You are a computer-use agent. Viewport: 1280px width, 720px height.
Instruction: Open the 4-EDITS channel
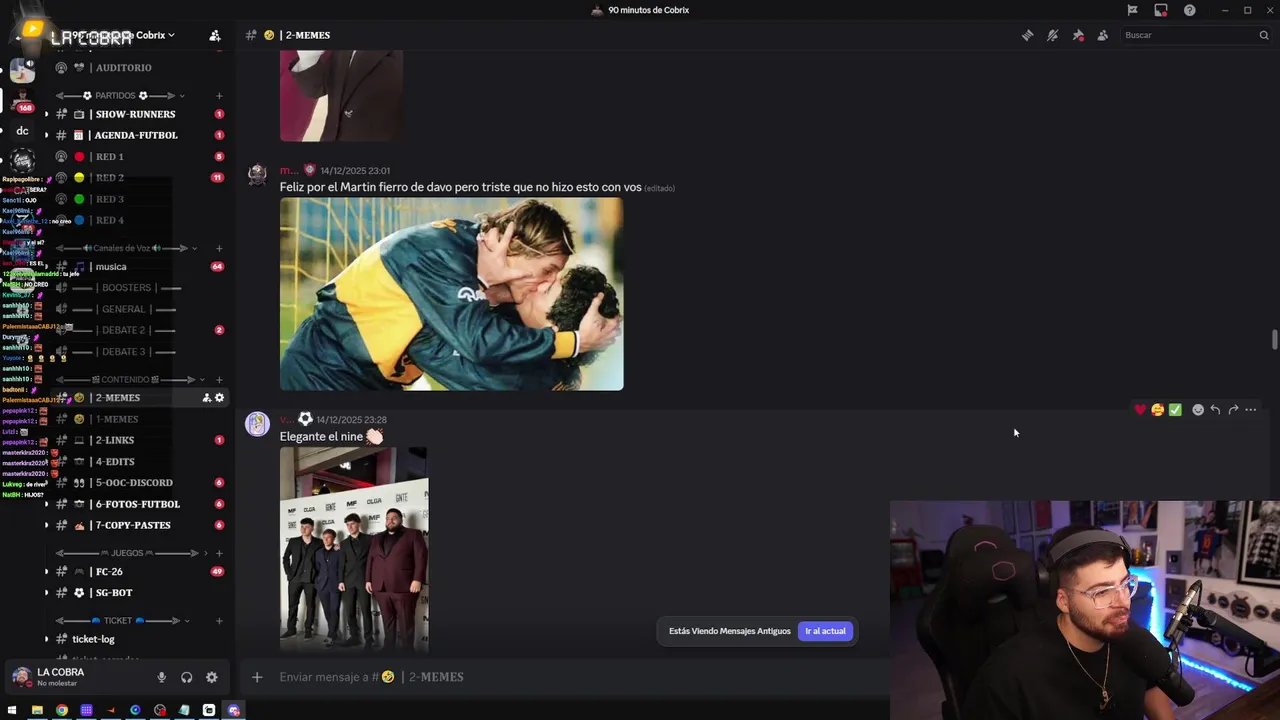point(115,462)
